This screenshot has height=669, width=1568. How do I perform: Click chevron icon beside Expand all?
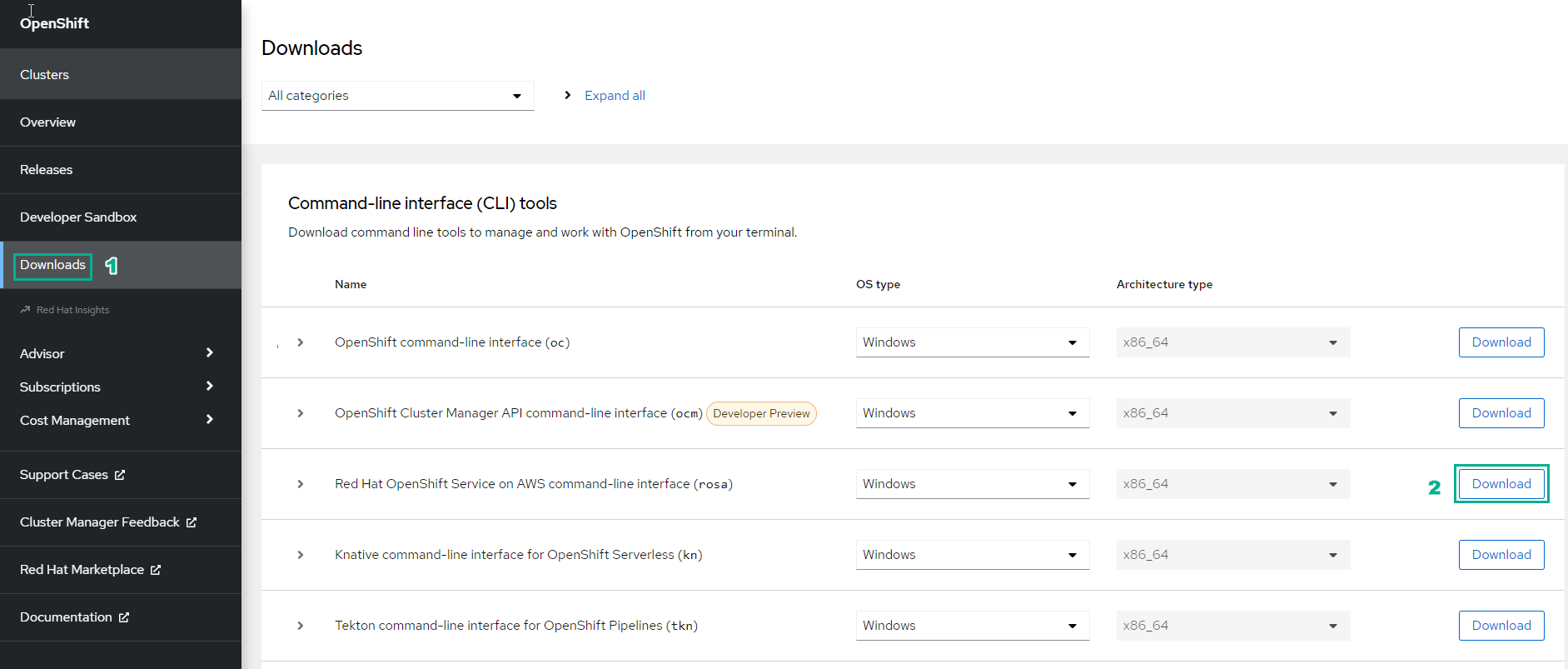point(568,95)
